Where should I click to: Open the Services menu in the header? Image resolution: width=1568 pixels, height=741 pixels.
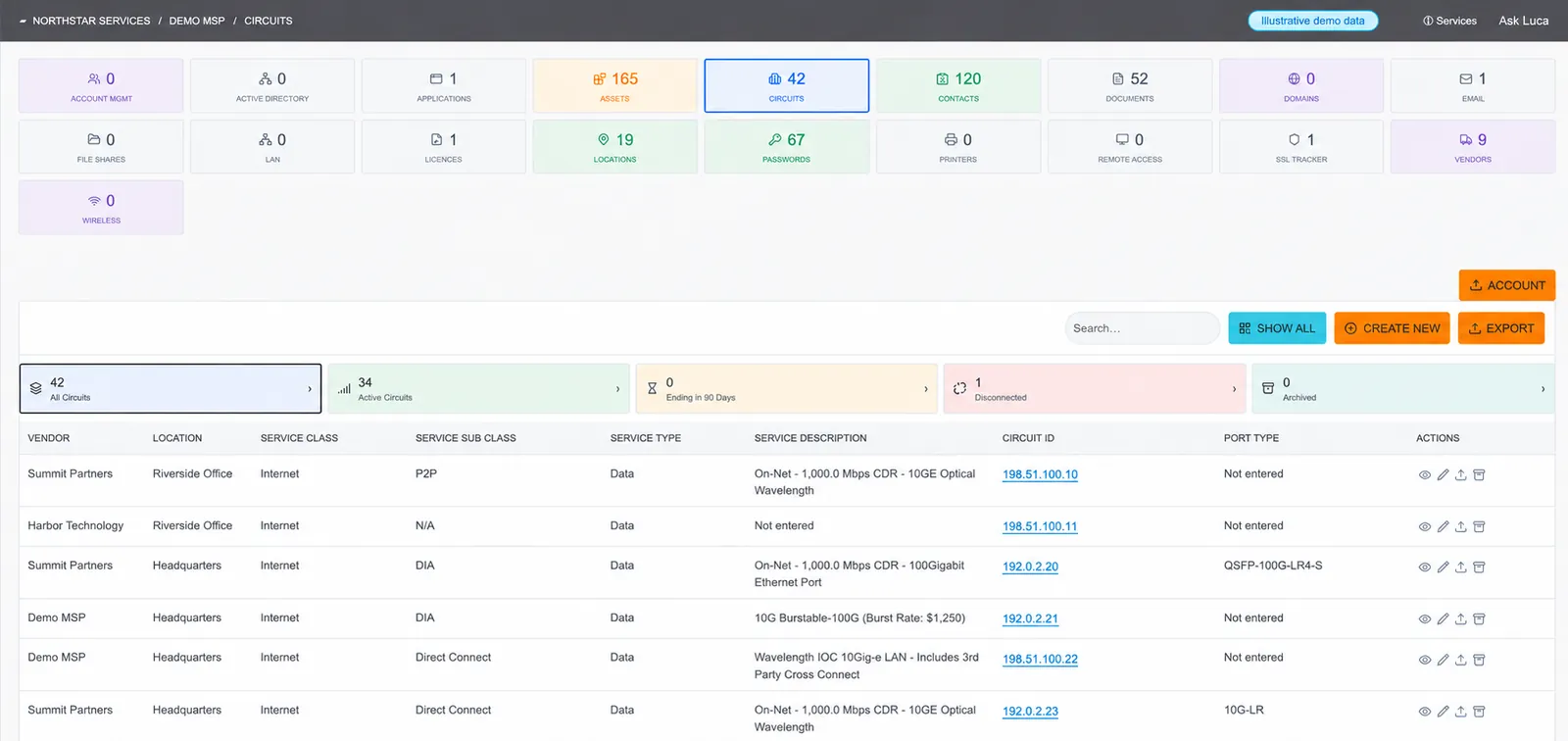1449,21
